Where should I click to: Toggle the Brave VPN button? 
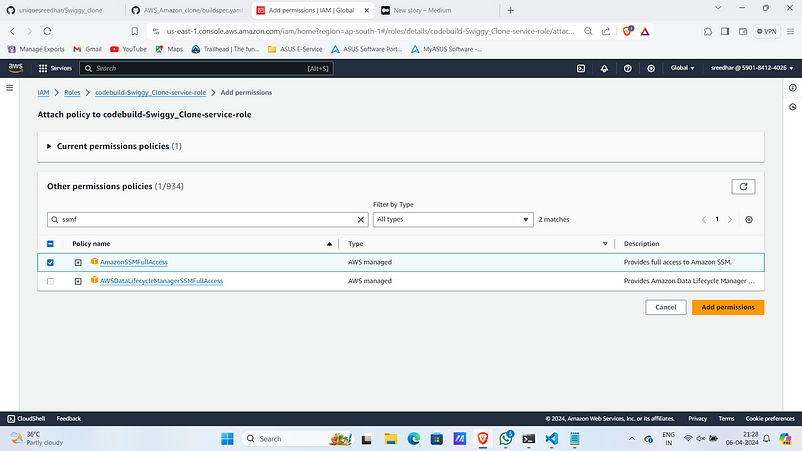pos(767,31)
